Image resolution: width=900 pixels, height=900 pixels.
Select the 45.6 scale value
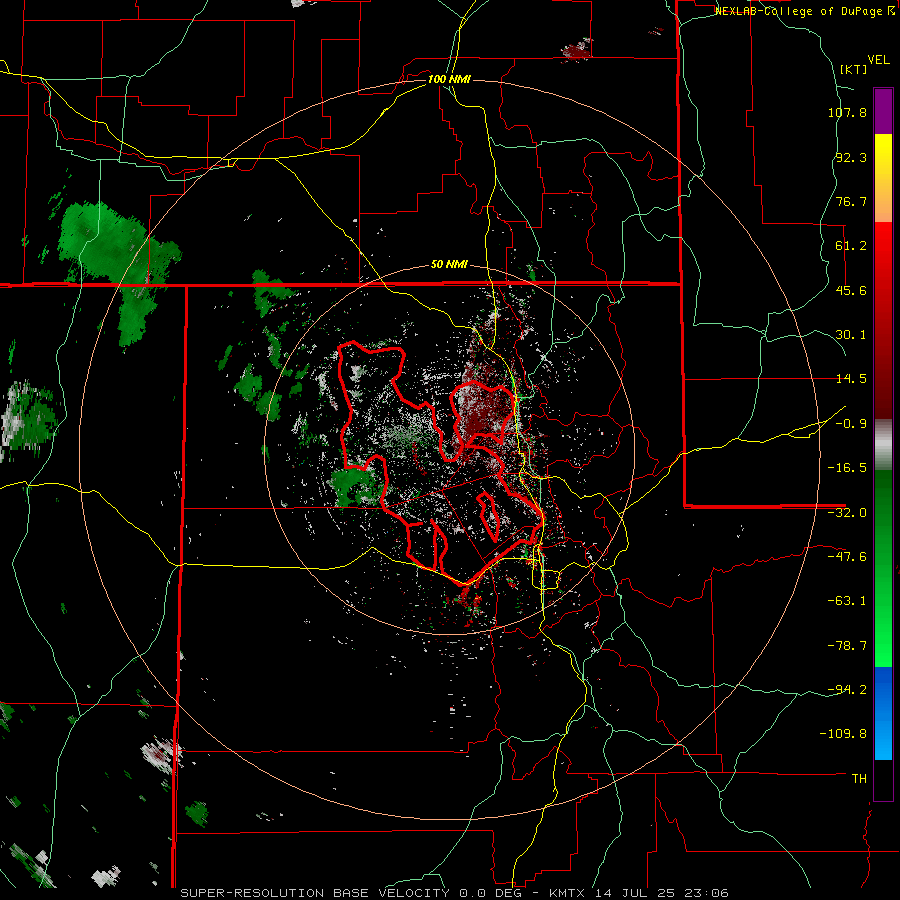851,290
